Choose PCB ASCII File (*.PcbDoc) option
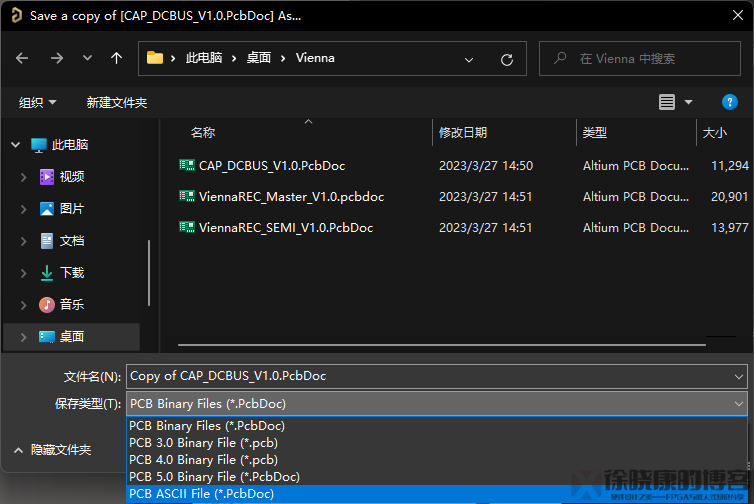 (x=201, y=494)
